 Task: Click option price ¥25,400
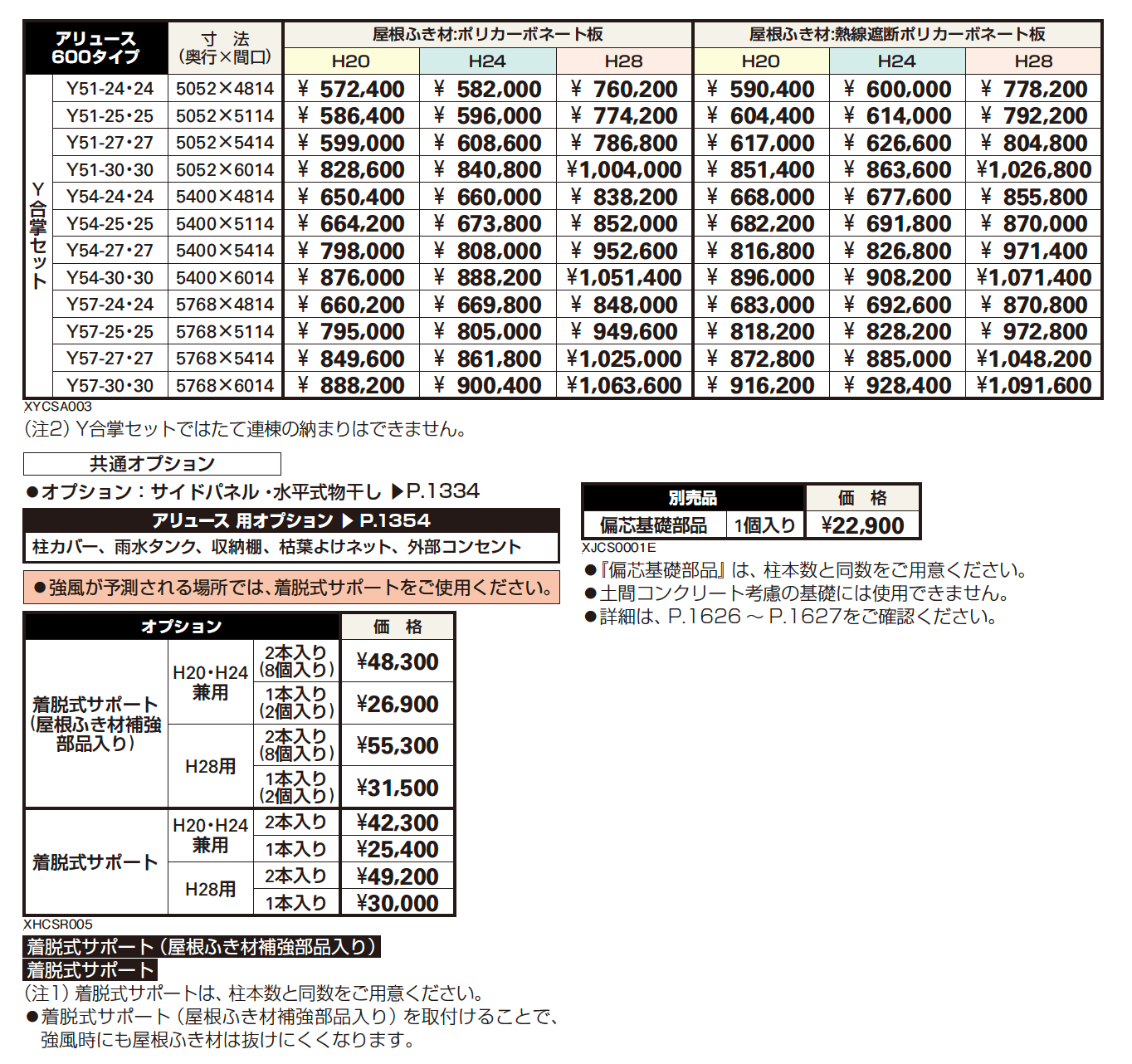[398, 849]
